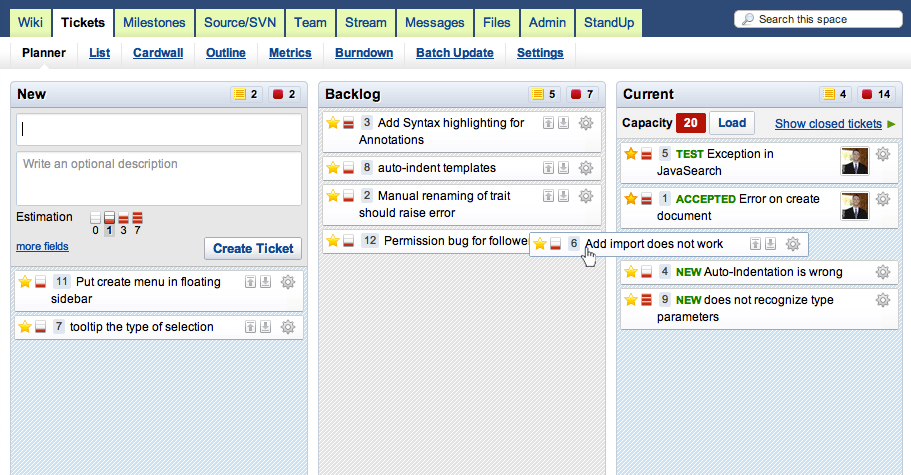Open gear menu for Add Syntax highlighting ticket

(x=586, y=123)
